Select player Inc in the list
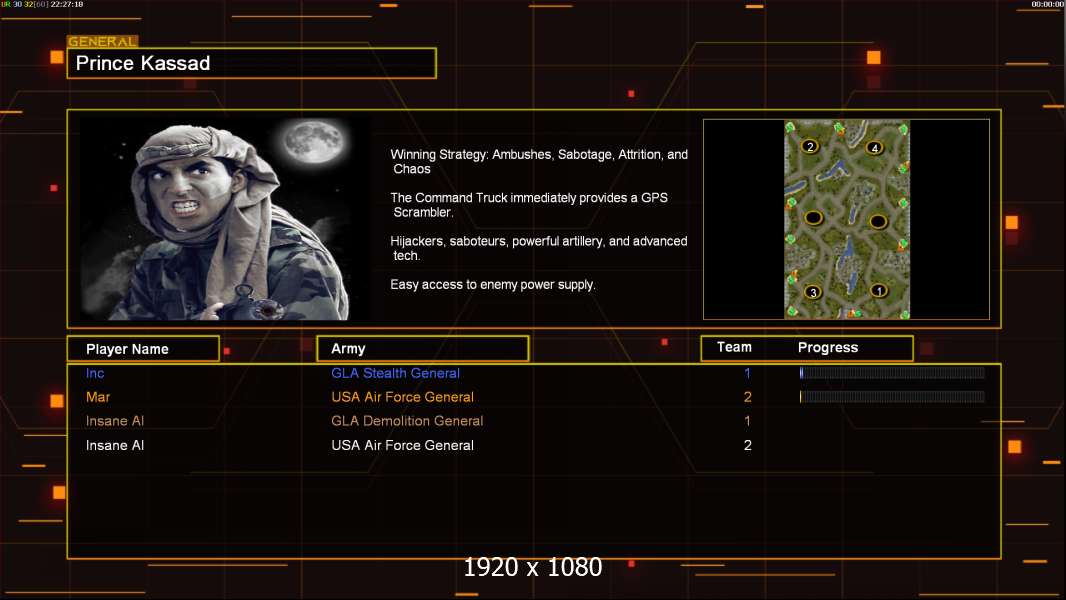1066x600 pixels. click(x=95, y=373)
